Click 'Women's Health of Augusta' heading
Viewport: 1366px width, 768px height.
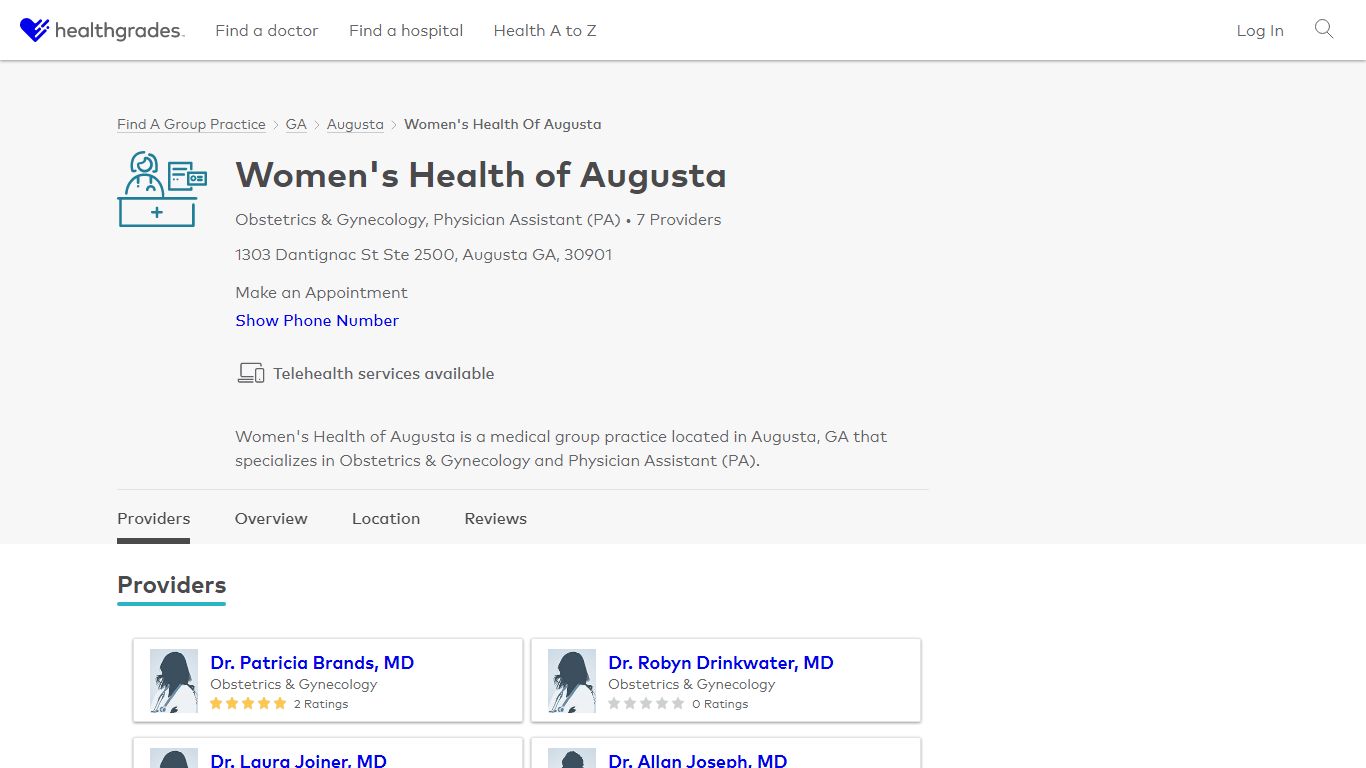(x=481, y=175)
